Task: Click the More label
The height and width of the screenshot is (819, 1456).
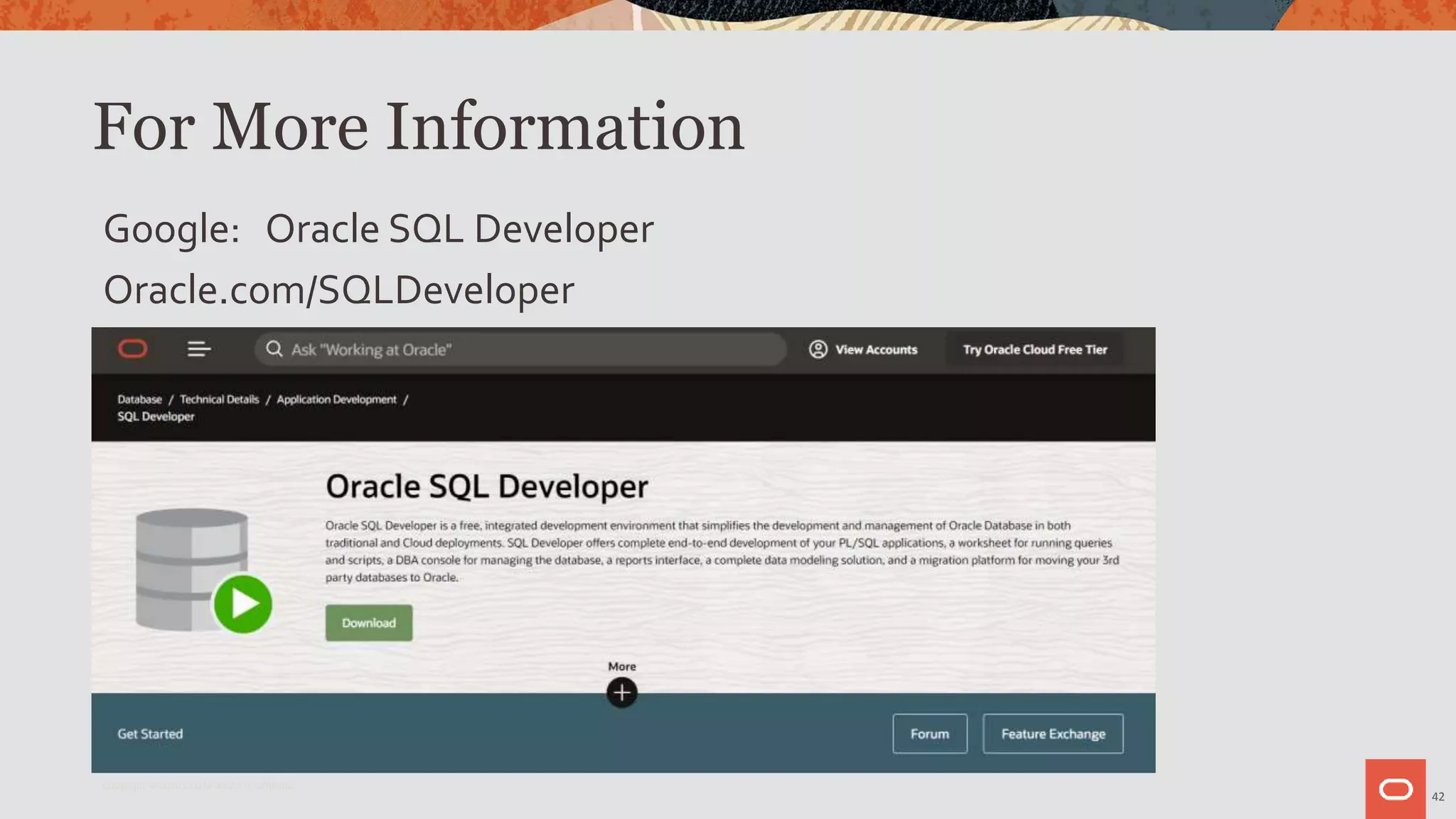Action: (x=622, y=666)
